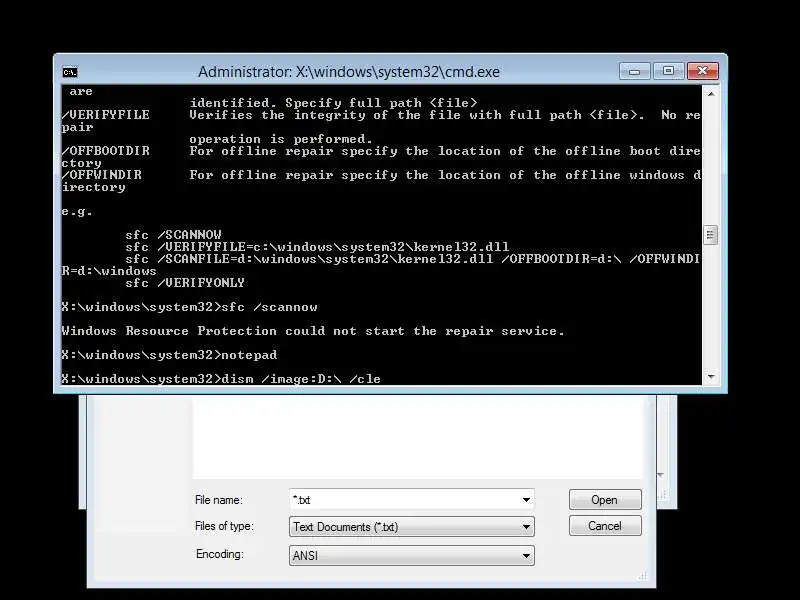Viewport: 800px width, 600px height.
Task: Click the notepad command line text
Action: point(249,355)
